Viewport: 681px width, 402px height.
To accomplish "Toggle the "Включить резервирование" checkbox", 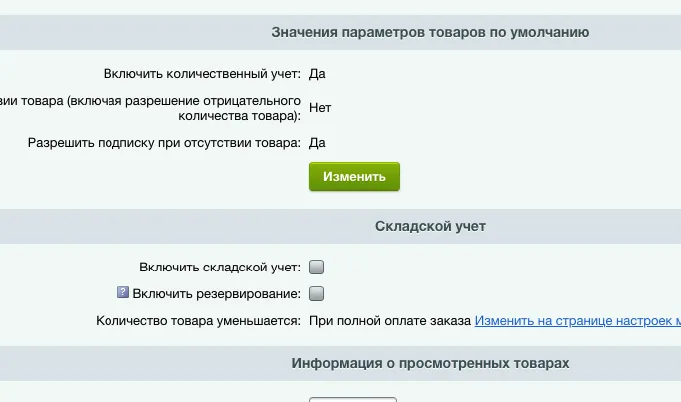I will (317, 294).
